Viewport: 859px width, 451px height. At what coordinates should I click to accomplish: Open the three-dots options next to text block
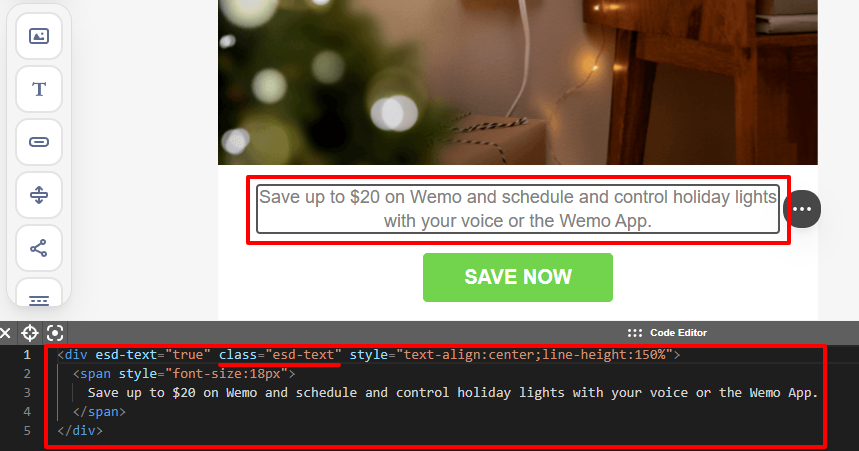(802, 209)
